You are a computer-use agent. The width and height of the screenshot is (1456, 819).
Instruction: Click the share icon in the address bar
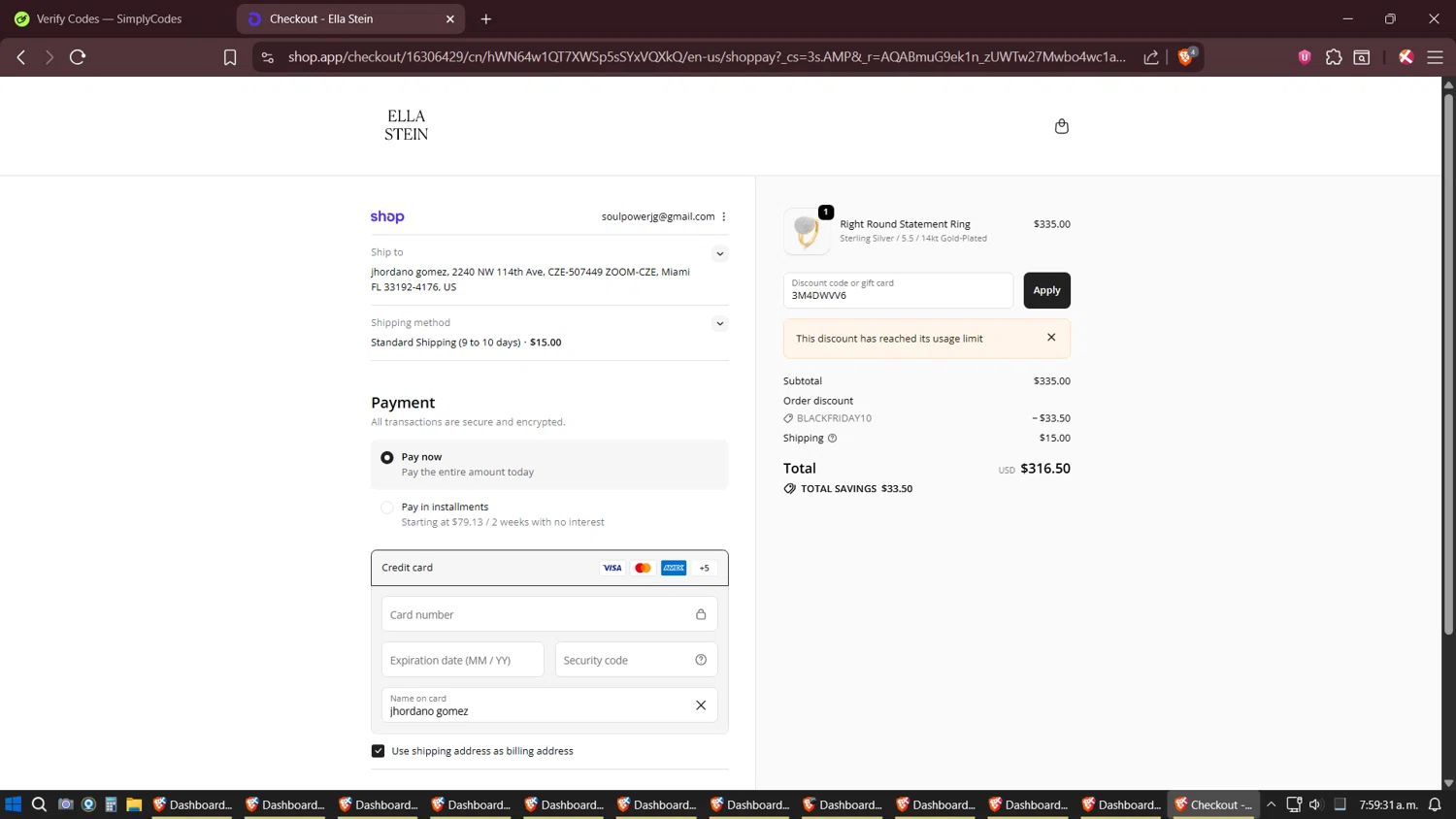tap(1151, 57)
